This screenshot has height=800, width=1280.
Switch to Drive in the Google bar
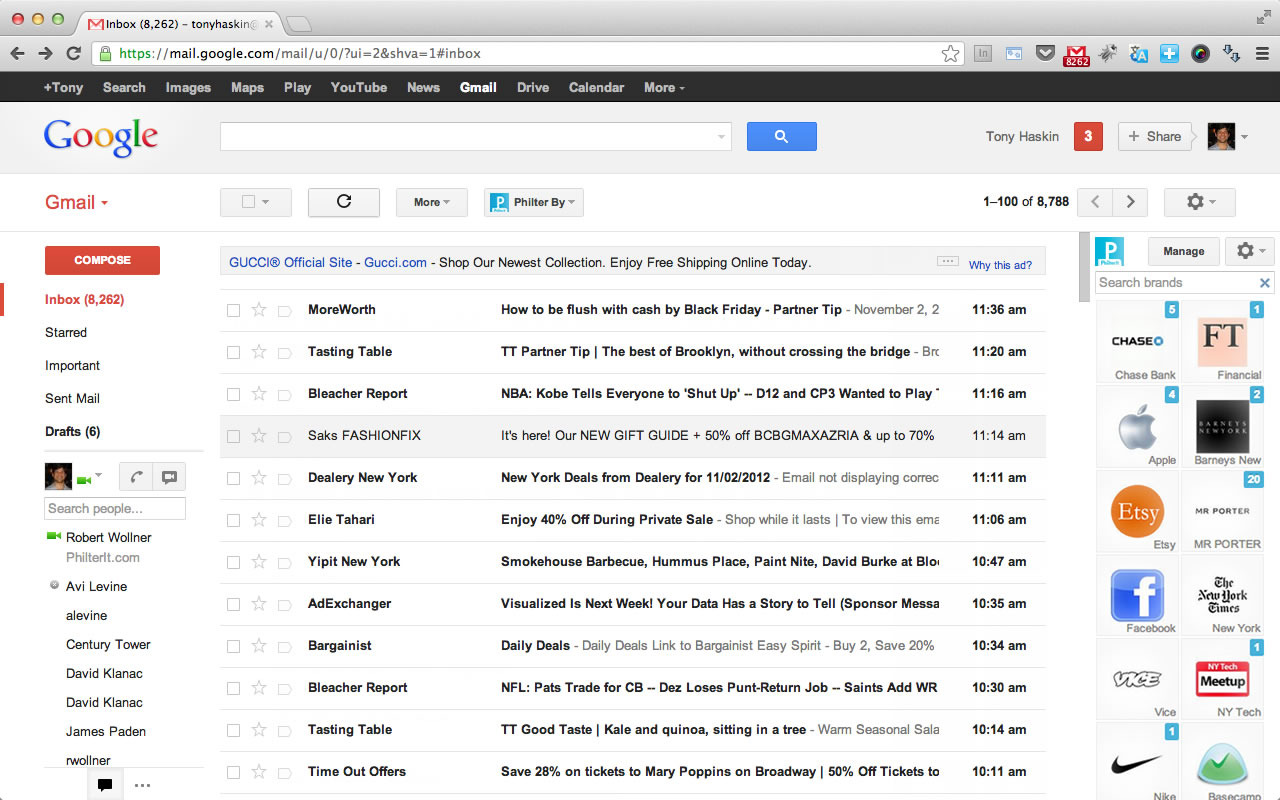pos(532,87)
